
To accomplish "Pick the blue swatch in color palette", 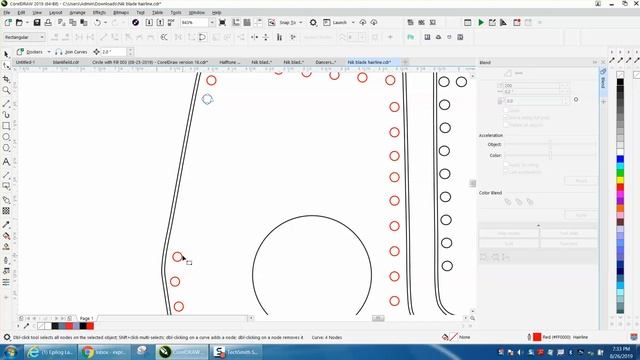I will (x=620, y=159).
